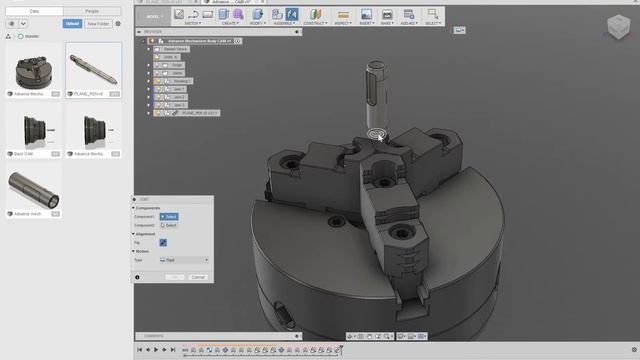Collapse the Component section in Joint dialog
The width and height of the screenshot is (640, 360).
[133, 208]
